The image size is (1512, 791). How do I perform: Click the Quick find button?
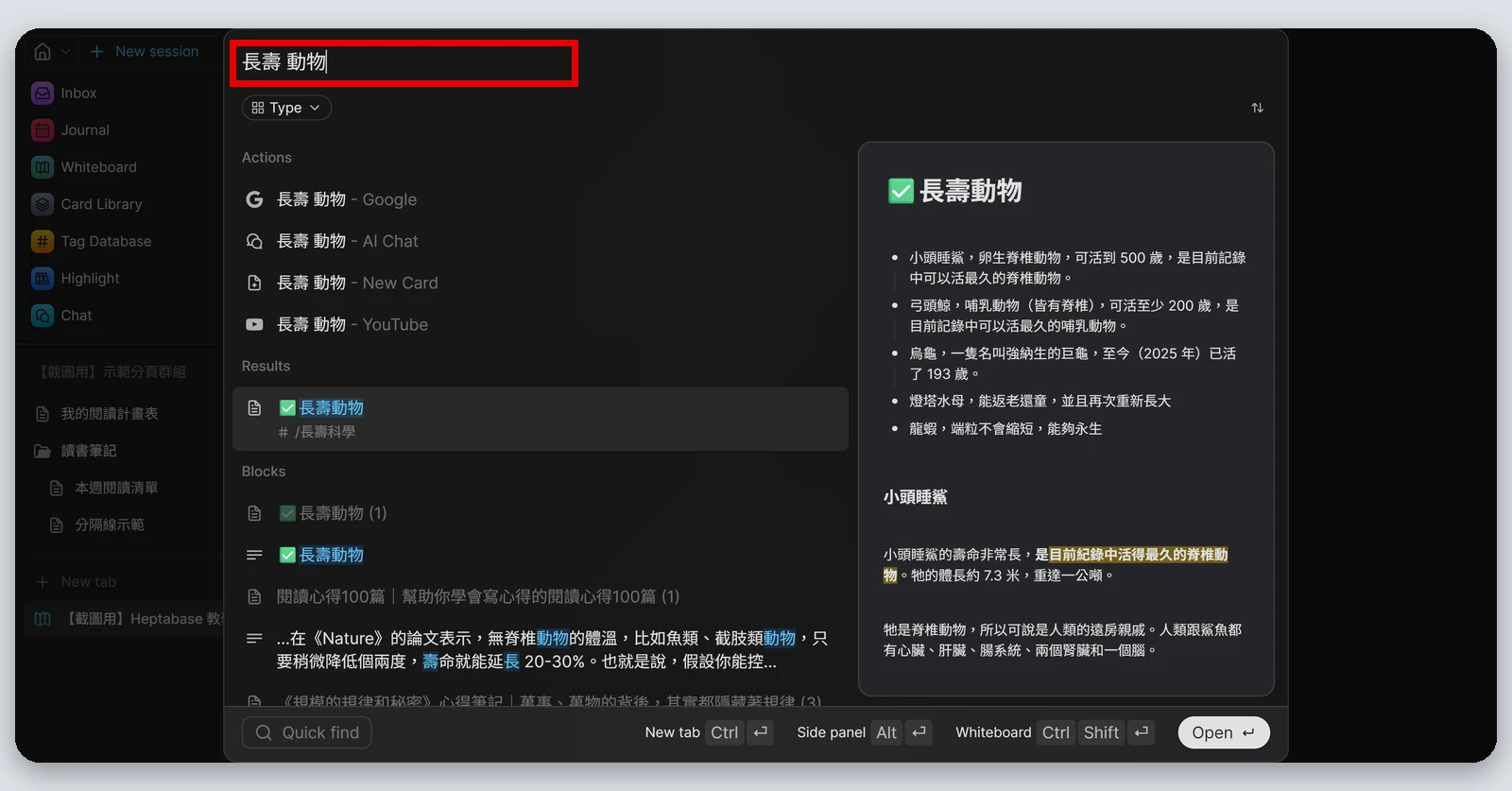(307, 732)
